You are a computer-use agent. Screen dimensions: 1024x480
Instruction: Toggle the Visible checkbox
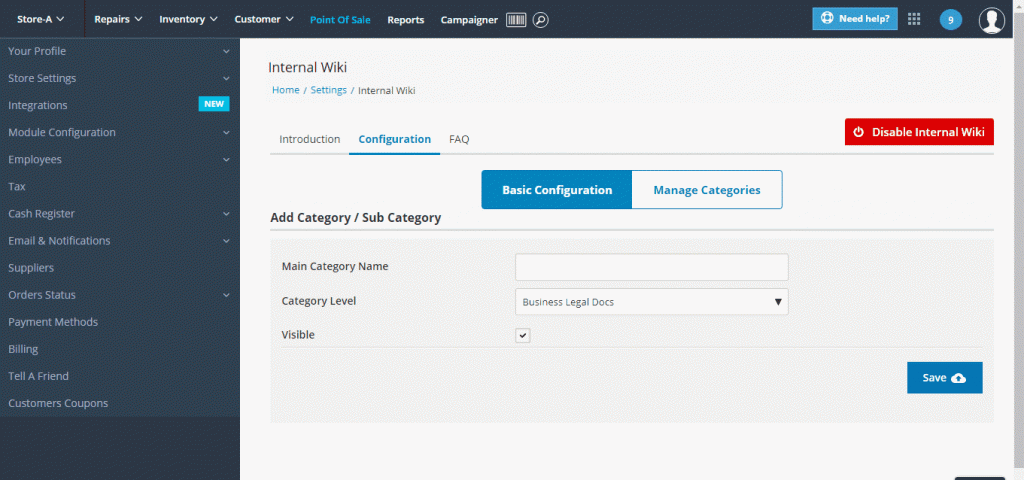522,335
